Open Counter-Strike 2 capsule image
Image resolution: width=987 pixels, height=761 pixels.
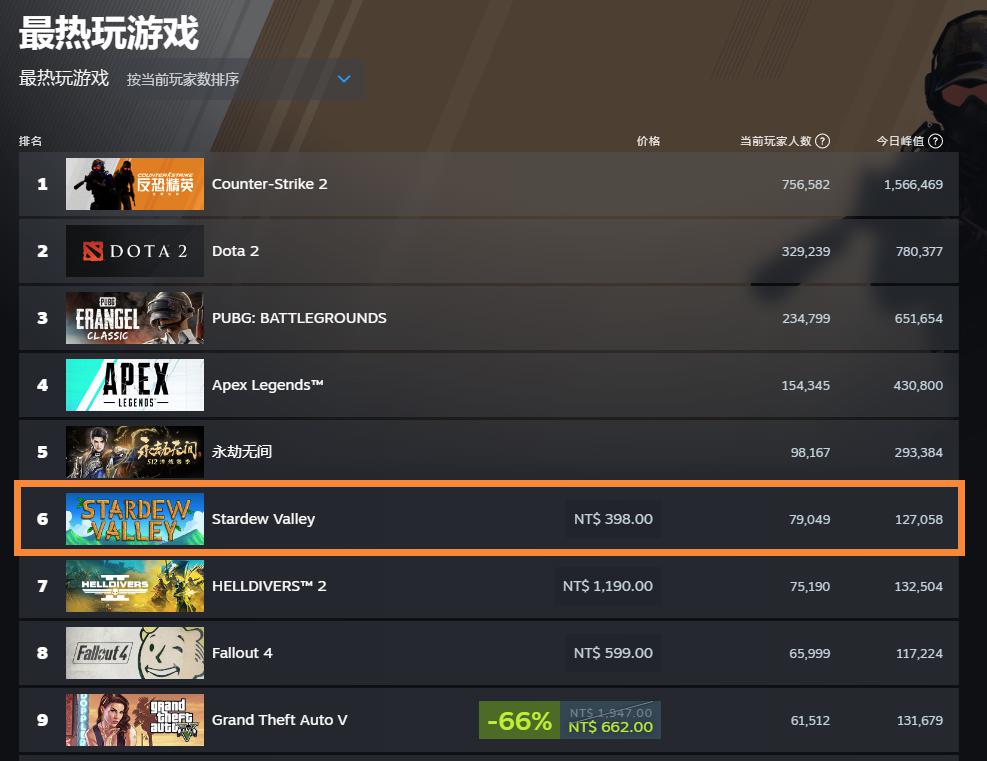[x=135, y=184]
